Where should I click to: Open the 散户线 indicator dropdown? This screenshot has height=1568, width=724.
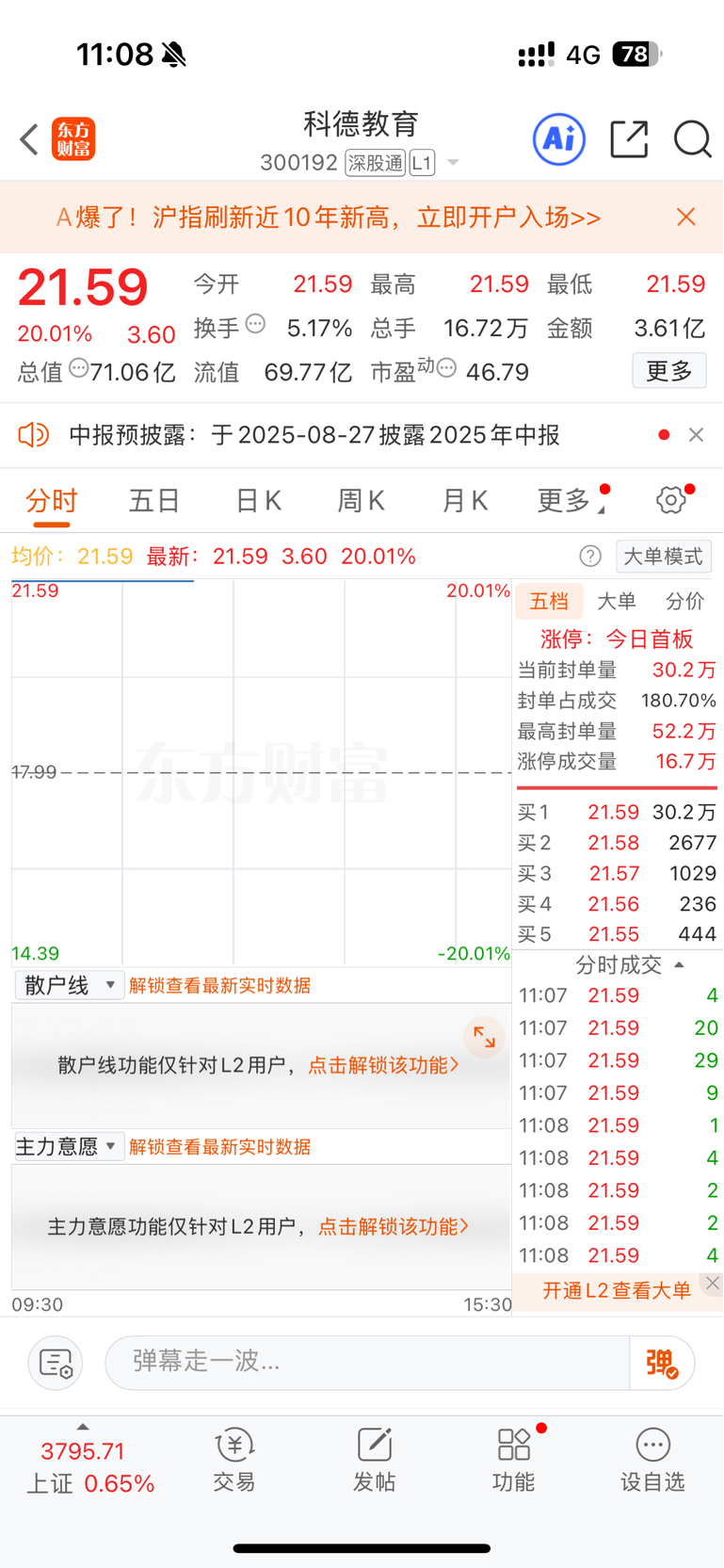click(70, 985)
